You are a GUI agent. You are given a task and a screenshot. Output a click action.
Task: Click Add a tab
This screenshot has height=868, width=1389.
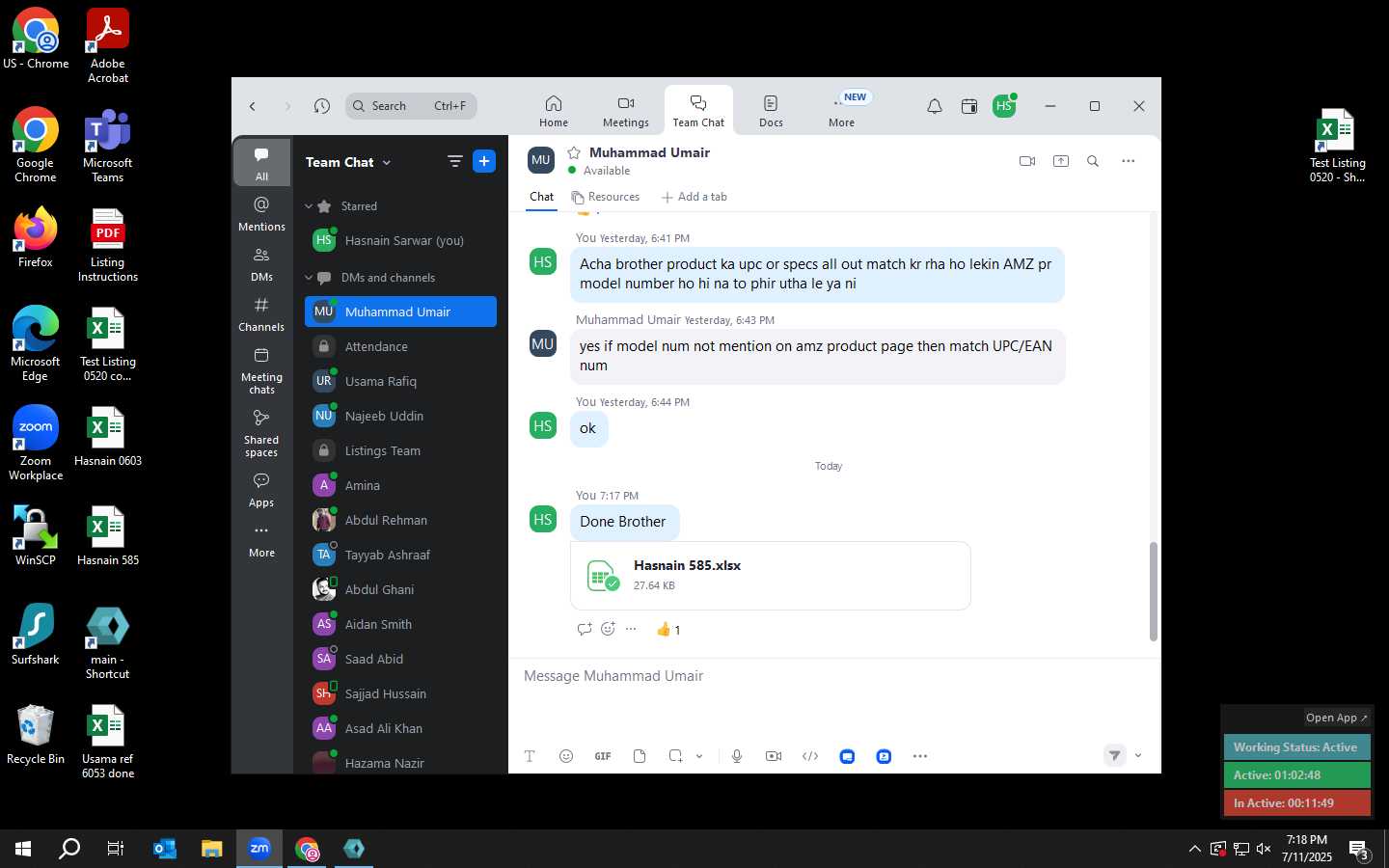694,197
